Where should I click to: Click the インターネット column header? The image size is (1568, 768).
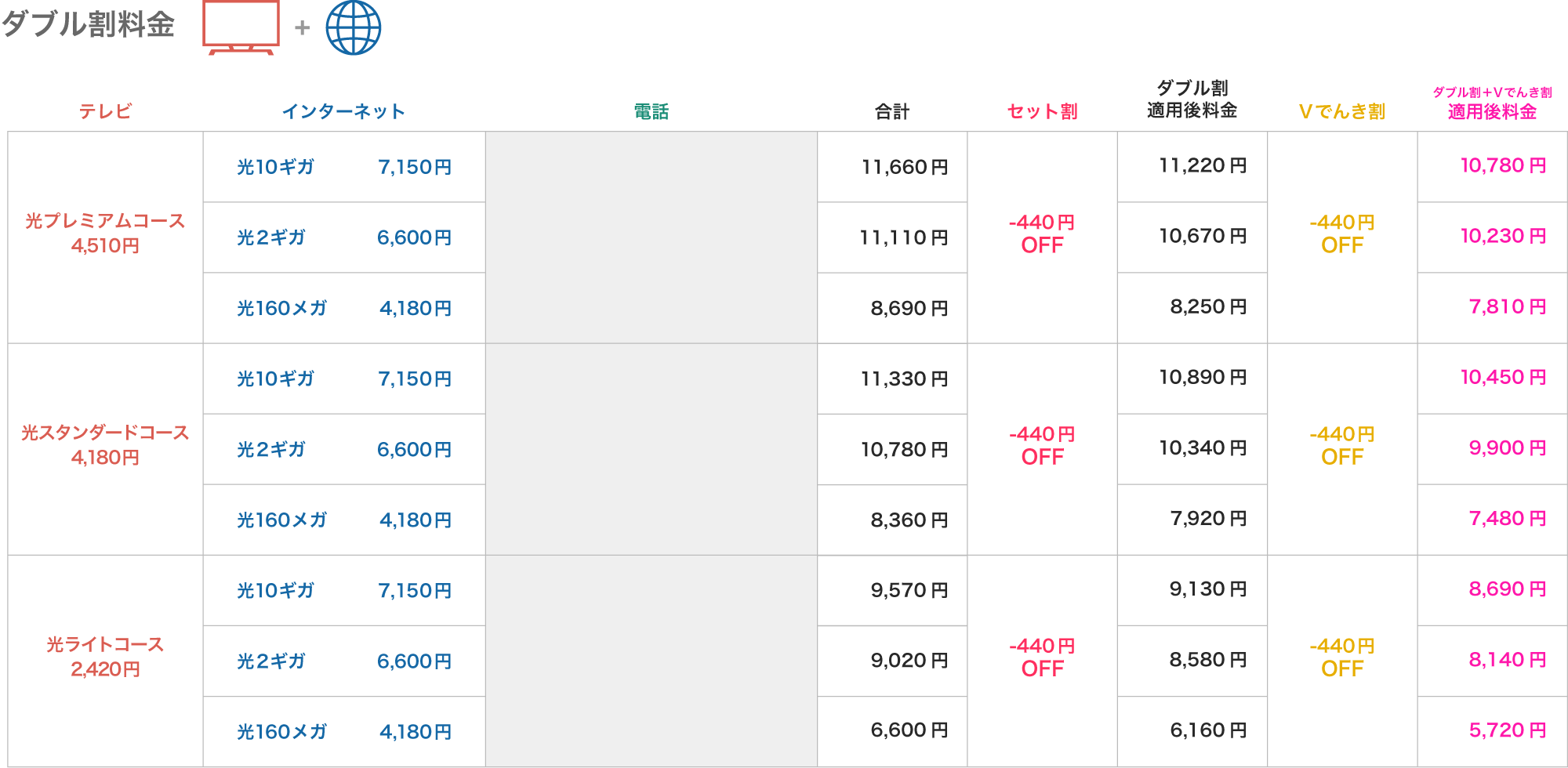point(343,112)
